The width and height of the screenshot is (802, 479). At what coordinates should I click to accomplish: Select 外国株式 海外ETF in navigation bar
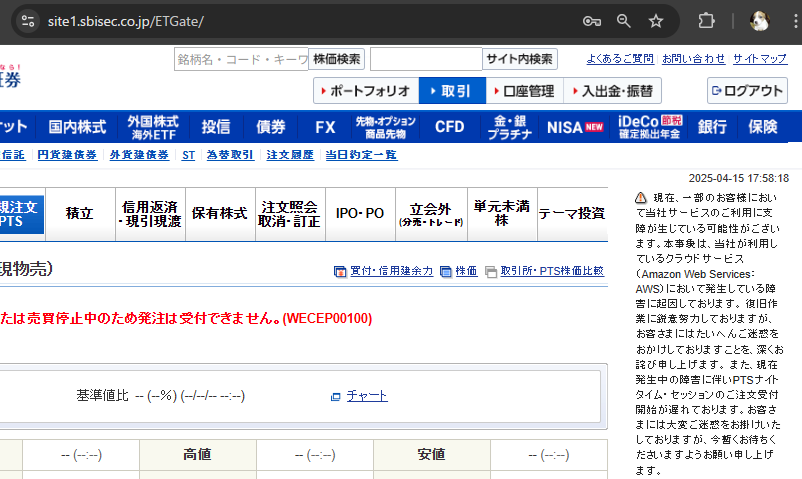pyautogui.click(x=152, y=127)
